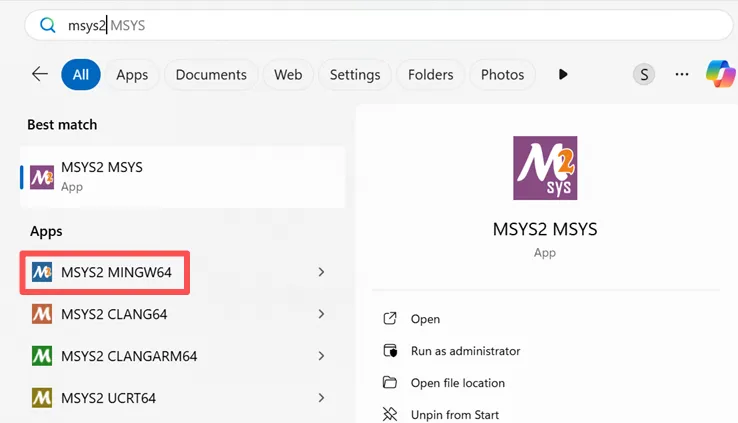
Task: Expand the MSYS2 CLANG64 chevron
Action: pos(321,314)
